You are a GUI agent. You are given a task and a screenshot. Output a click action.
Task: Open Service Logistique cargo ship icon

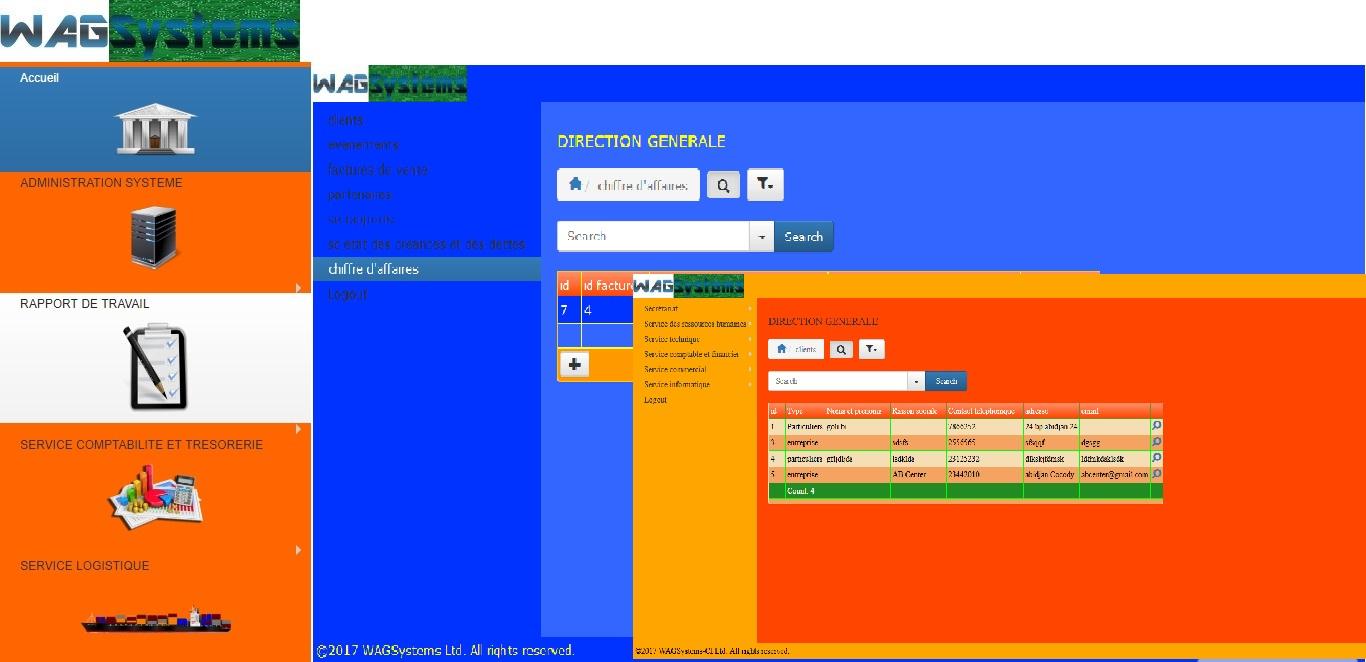pyautogui.click(x=156, y=619)
